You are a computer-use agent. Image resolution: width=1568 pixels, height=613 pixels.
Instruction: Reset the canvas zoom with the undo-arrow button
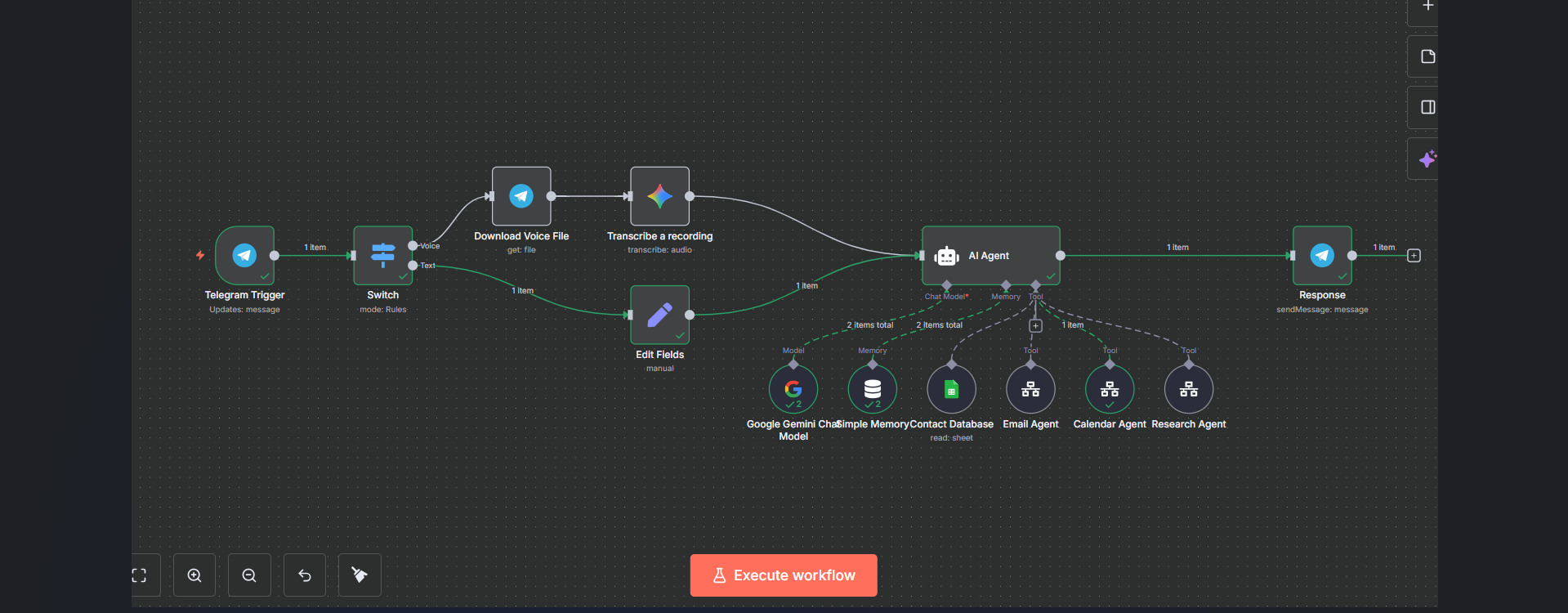pyautogui.click(x=305, y=575)
